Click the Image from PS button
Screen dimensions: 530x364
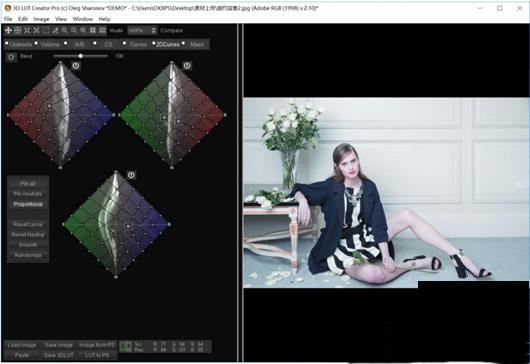[x=97, y=345]
